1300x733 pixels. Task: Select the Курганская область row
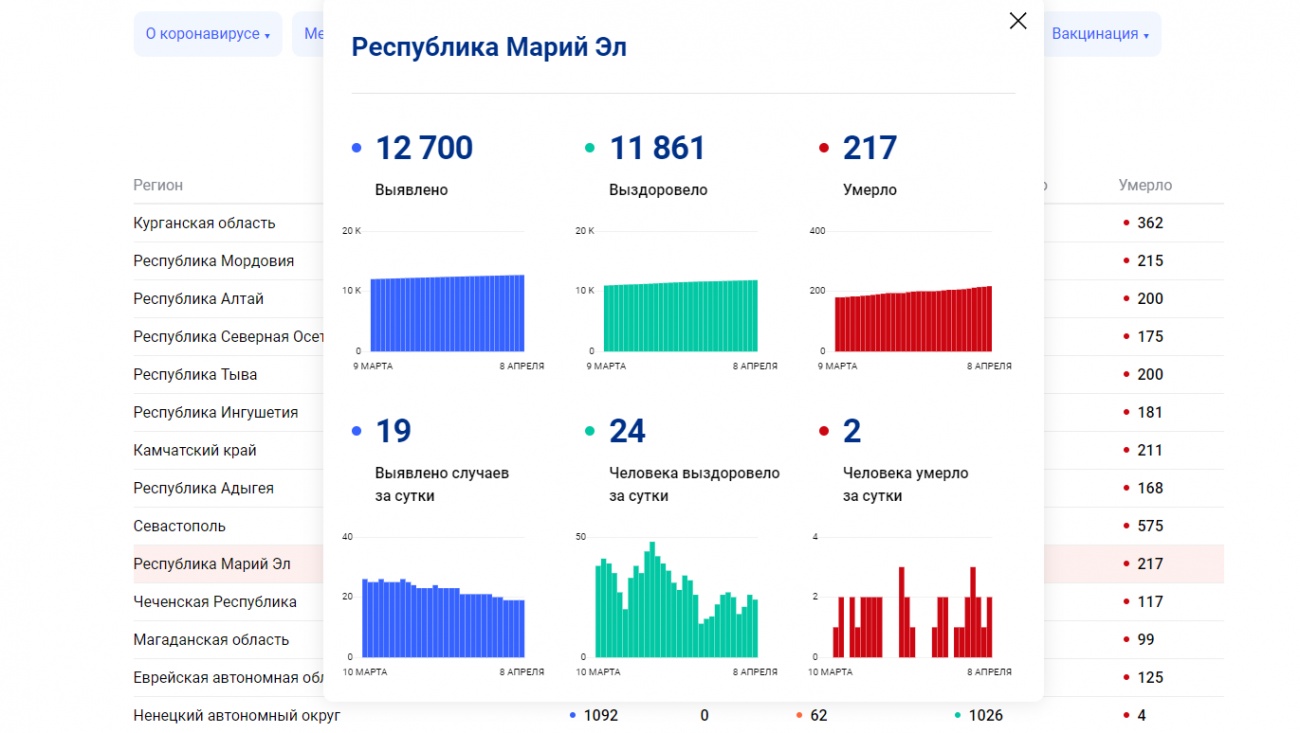[204, 223]
